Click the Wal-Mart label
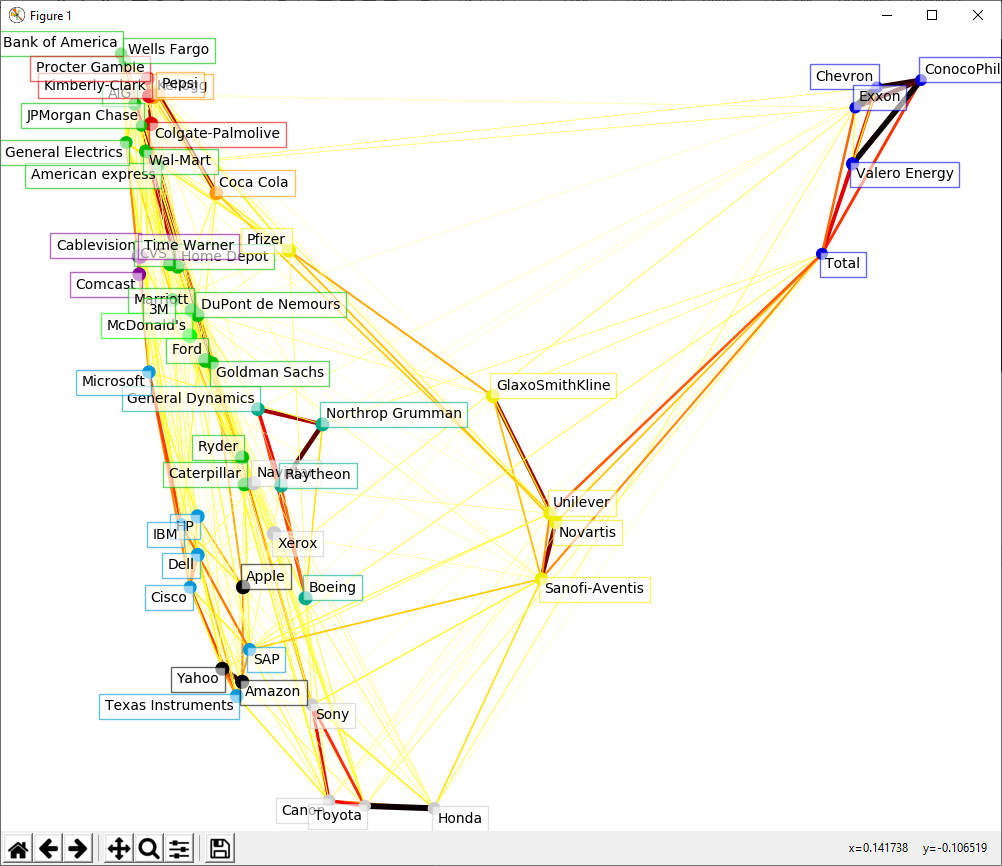The height and width of the screenshot is (866, 1002). tap(180, 160)
